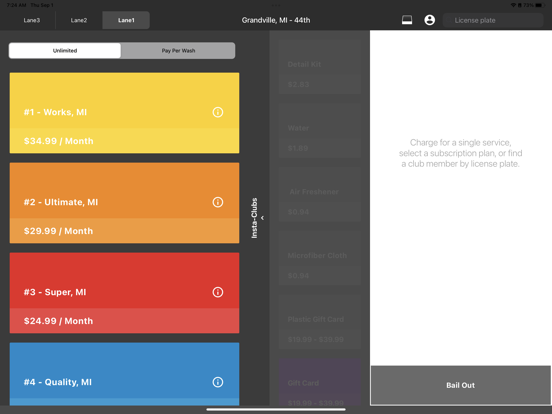Tap info icon on #4 Quality plan
This screenshot has height=414, width=552.
(x=218, y=382)
